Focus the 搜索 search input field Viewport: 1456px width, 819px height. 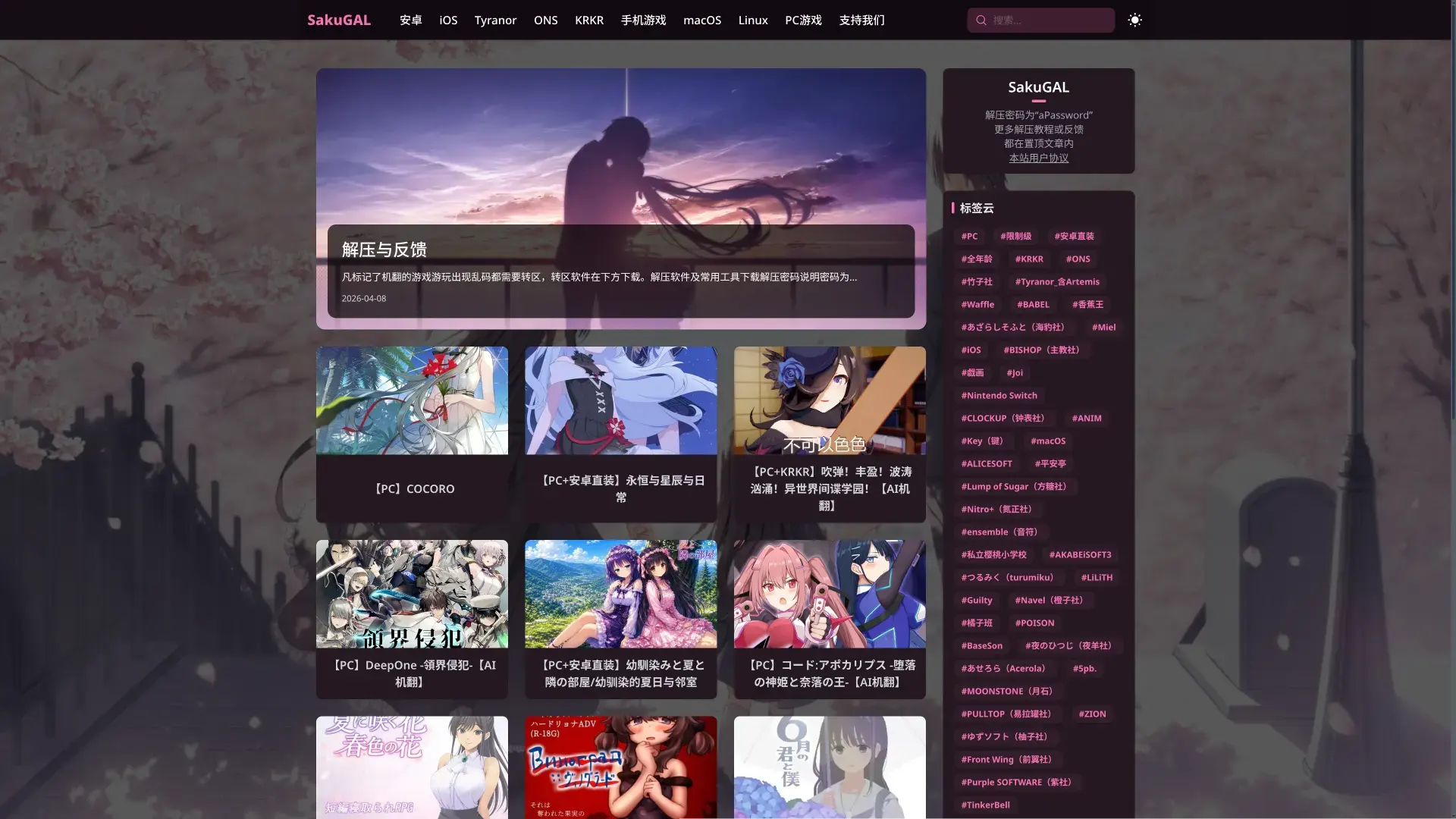[1040, 20]
